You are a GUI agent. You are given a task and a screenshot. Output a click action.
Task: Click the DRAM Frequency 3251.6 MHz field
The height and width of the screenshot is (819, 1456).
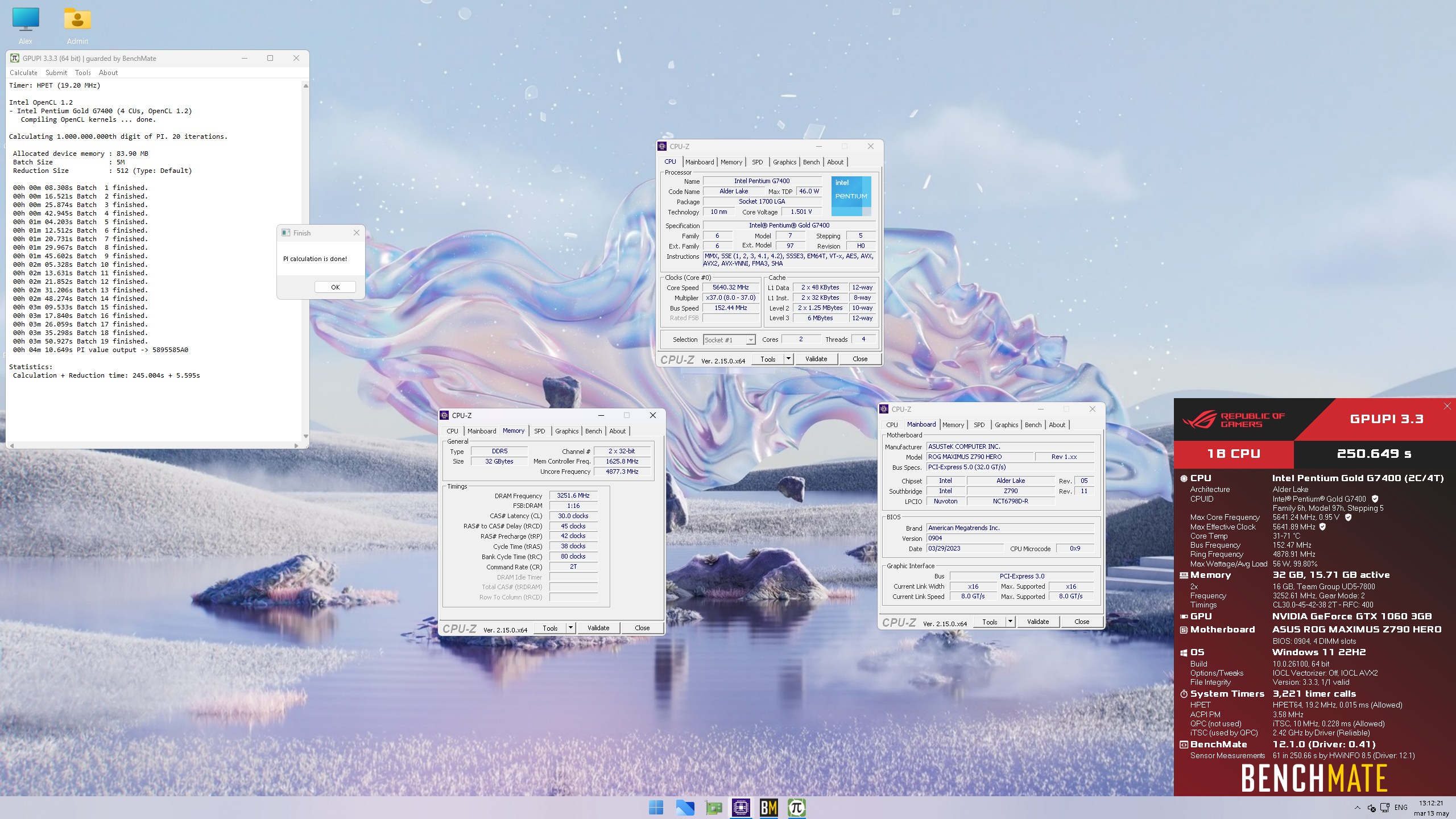tap(573, 496)
